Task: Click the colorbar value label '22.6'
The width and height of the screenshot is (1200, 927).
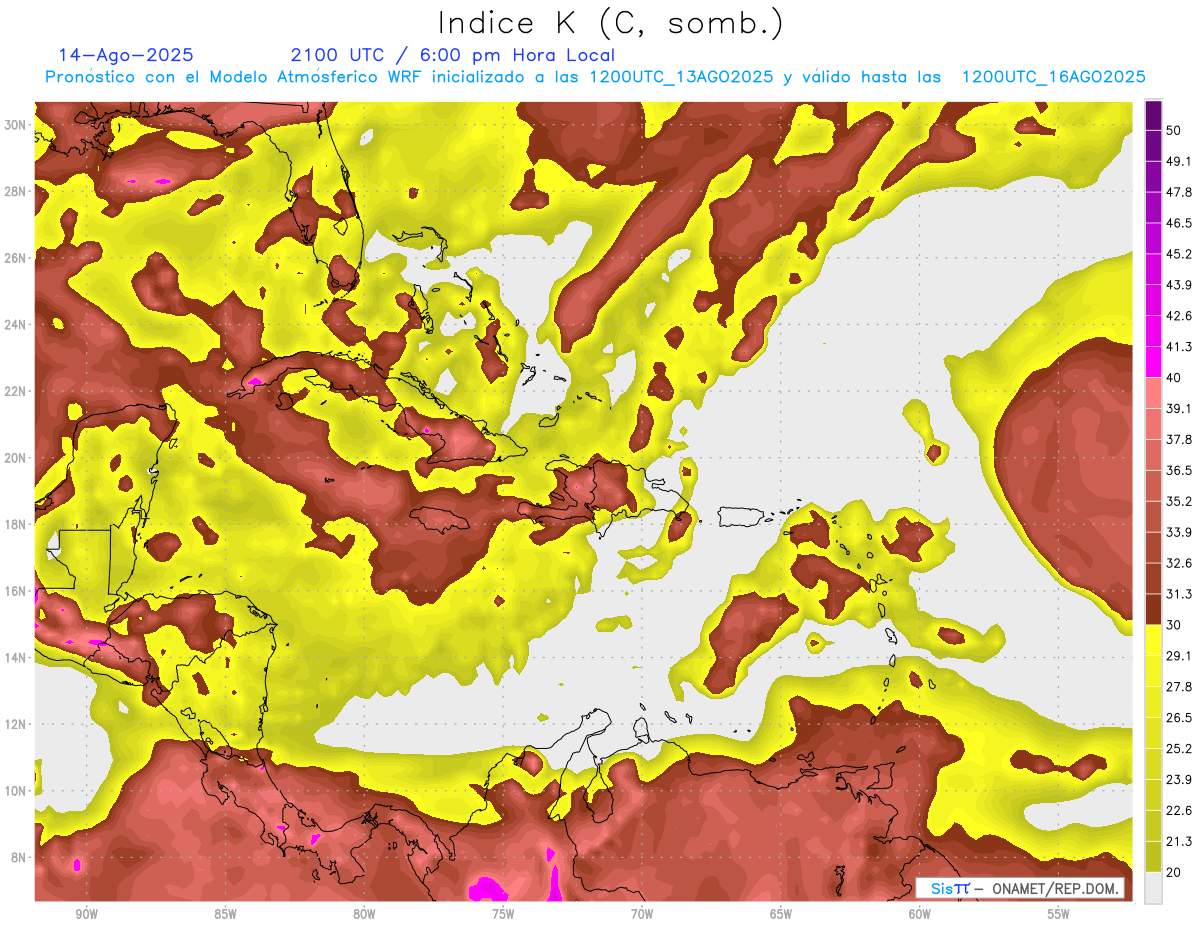Action: (x=1178, y=811)
